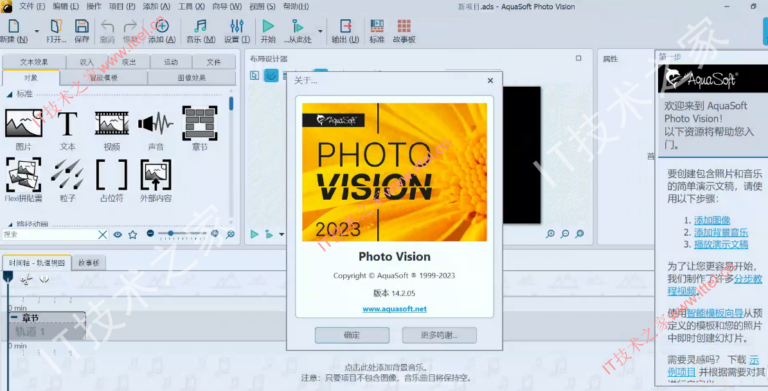
Task: Open 设置 (I) sliders settings icon
Action: tap(237, 26)
